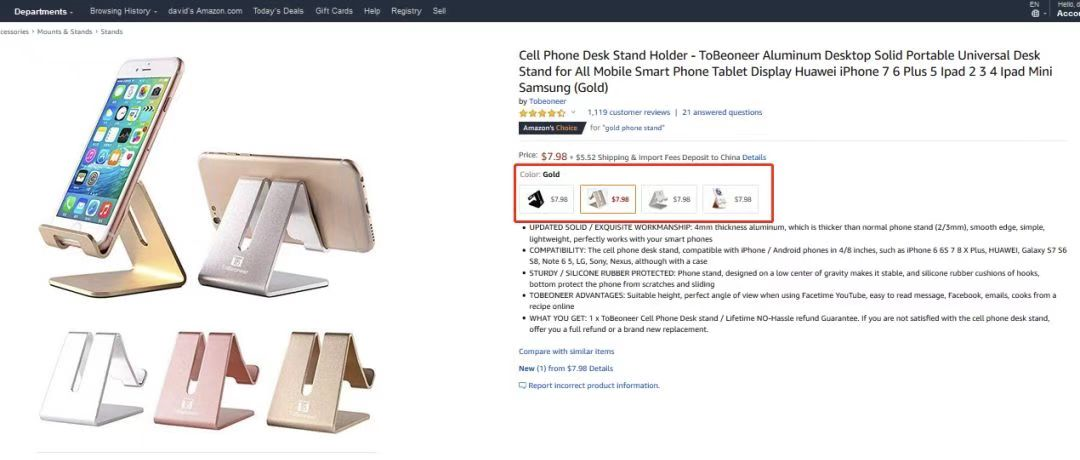Open the 1,119 customer reviews link
The height and width of the screenshot is (460, 1080).
click(x=629, y=113)
